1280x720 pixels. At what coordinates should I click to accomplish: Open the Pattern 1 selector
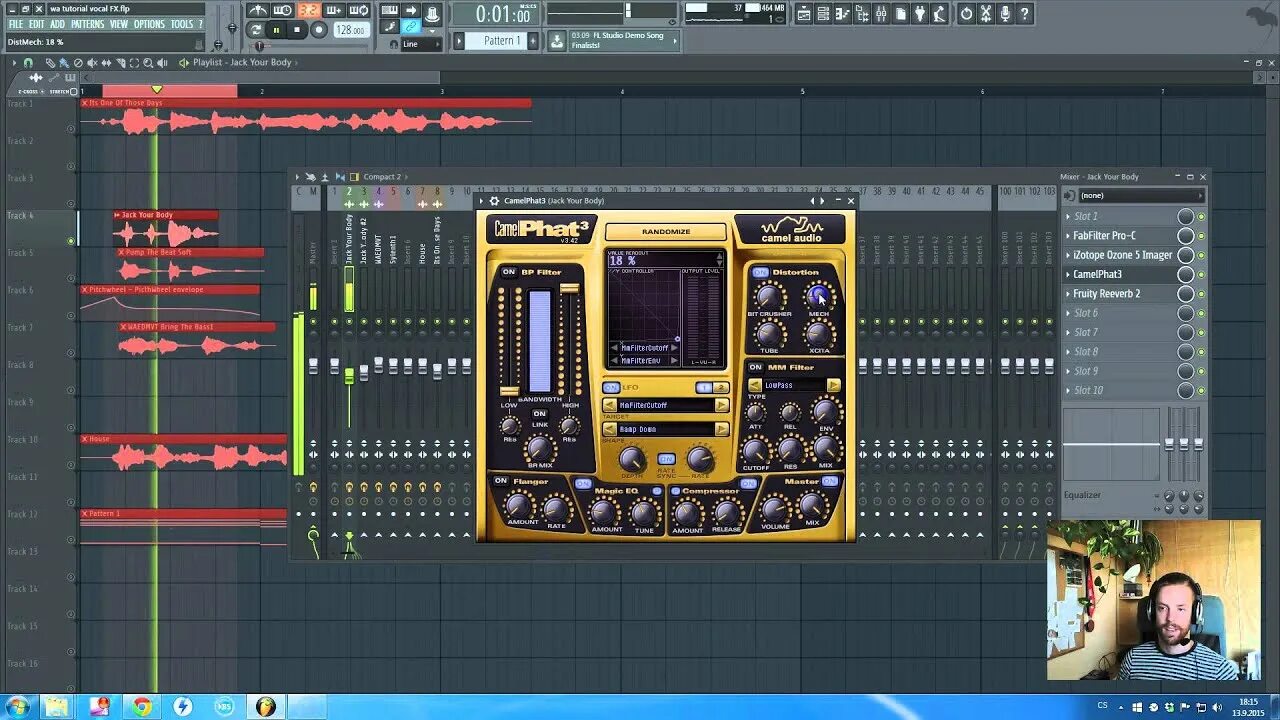tap(502, 41)
